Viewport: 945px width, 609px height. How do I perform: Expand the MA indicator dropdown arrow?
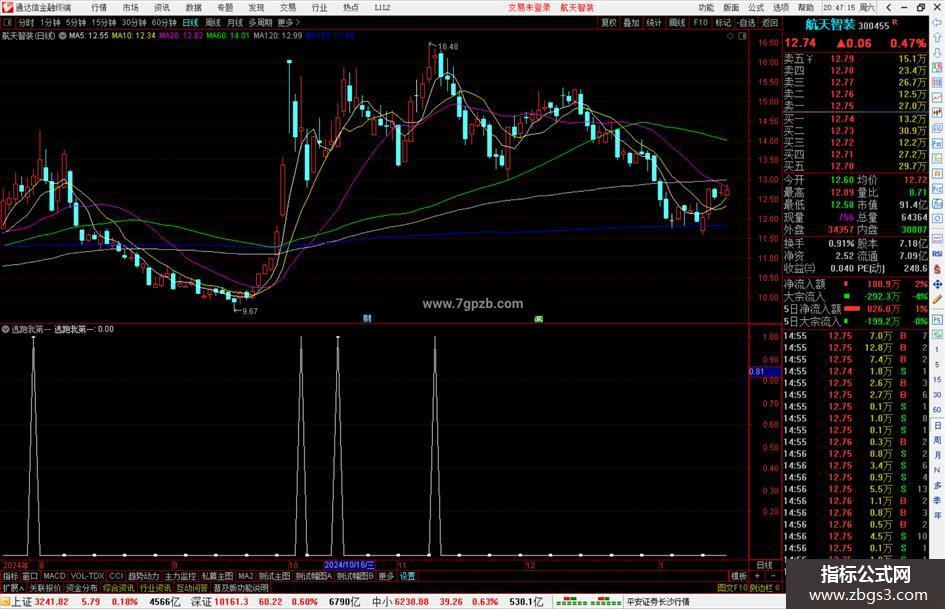pos(62,36)
